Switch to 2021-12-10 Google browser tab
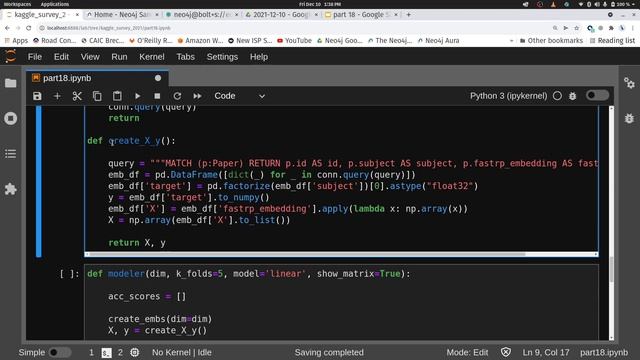This screenshot has height=360, width=640. 281,15
